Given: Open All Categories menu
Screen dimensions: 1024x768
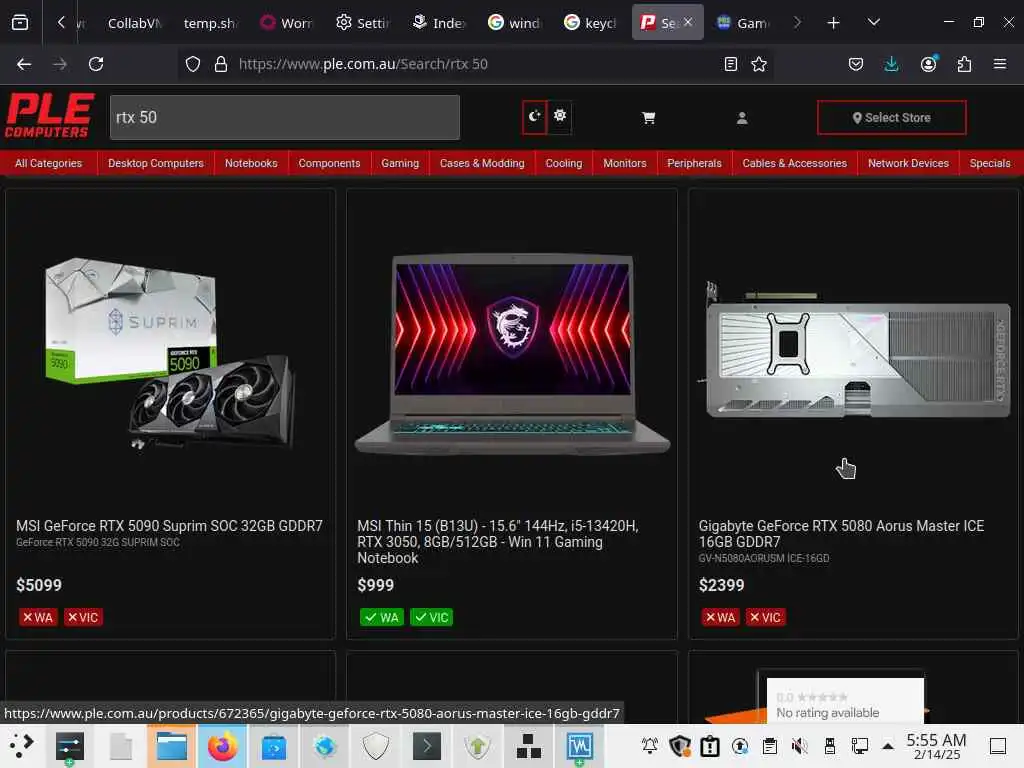Looking at the screenshot, I should point(48,163).
